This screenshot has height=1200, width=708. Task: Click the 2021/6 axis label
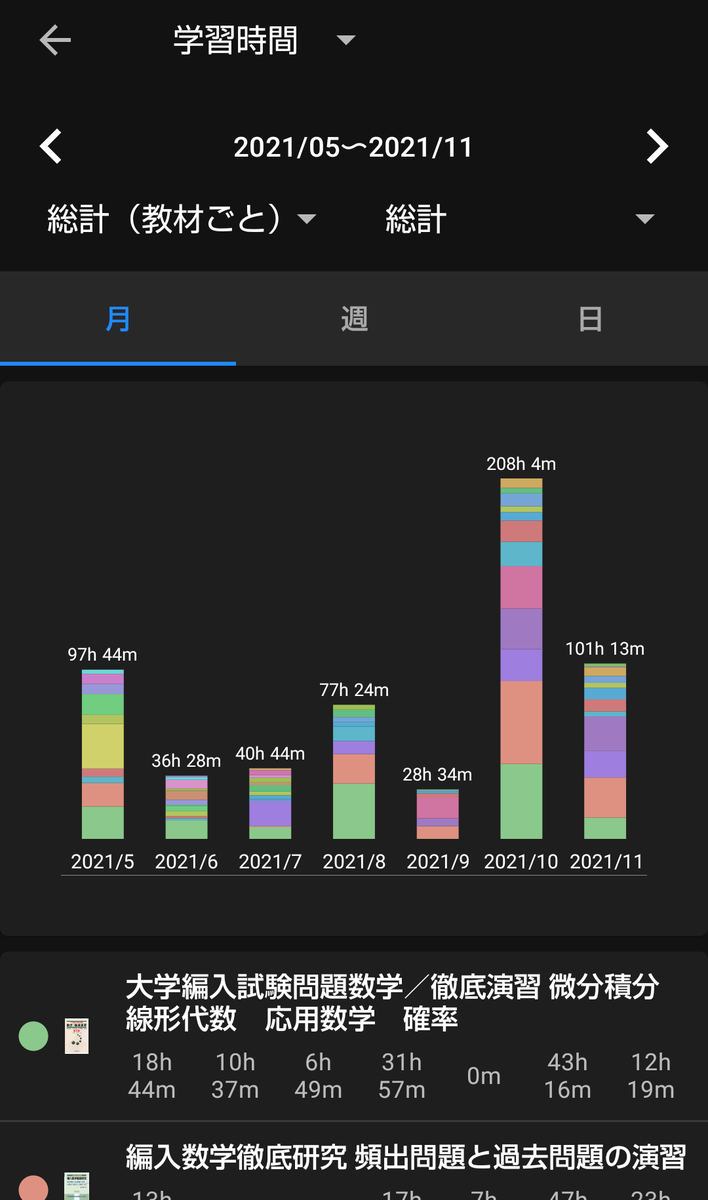point(187,862)
